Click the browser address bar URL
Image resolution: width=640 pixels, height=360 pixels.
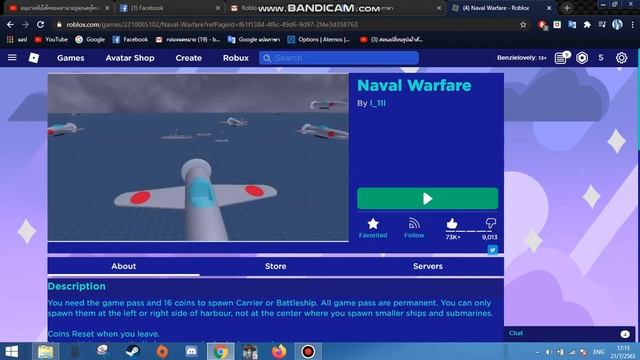point(212,24)
